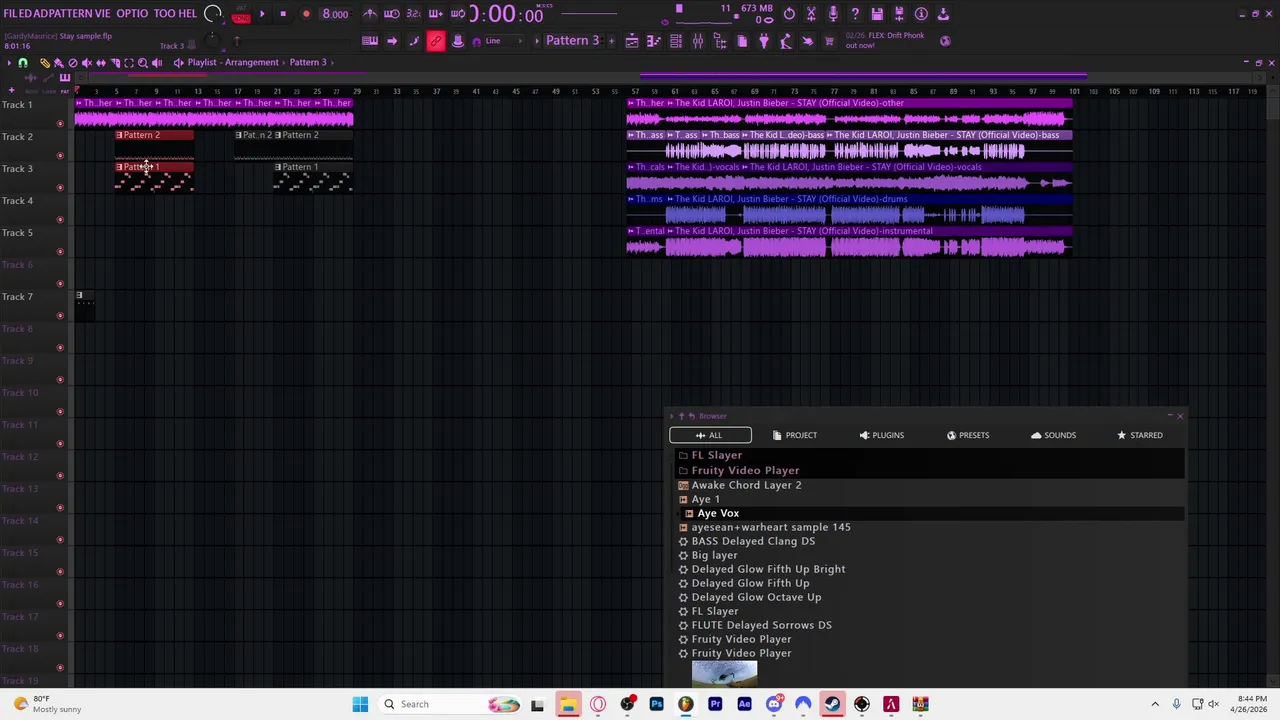
Task: Open the project info icon
Action: (x=921, y=14)
